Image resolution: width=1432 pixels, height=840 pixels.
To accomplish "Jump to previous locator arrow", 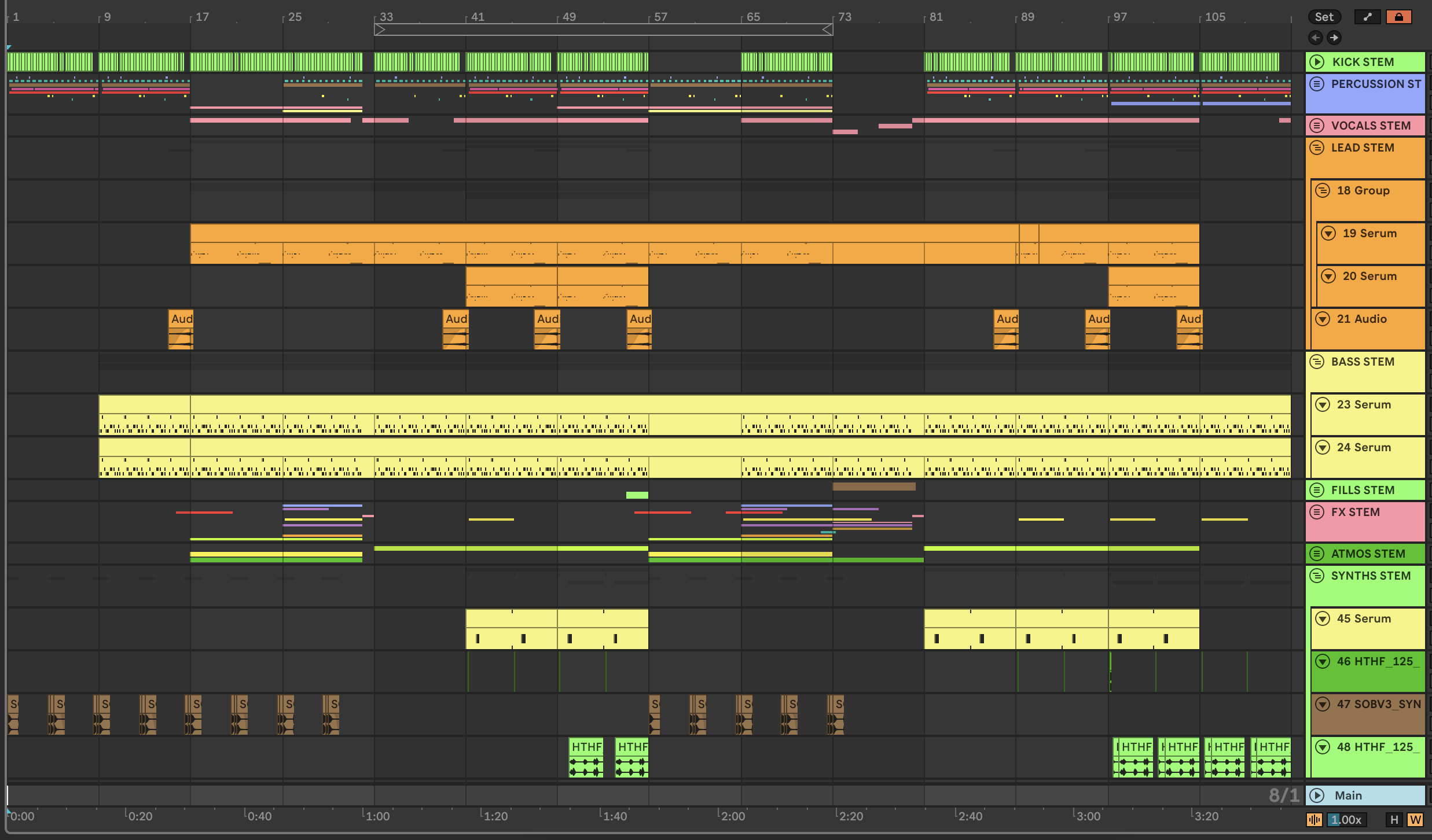I will (1316, 38).
